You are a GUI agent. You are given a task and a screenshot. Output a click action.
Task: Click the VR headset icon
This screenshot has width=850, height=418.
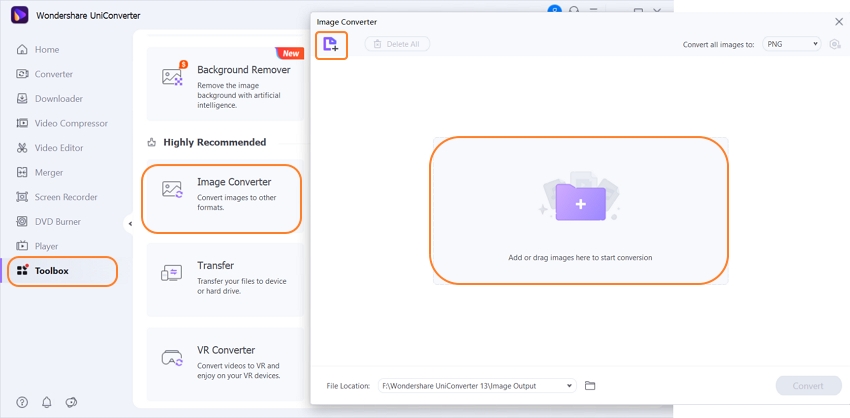[172, 358]
